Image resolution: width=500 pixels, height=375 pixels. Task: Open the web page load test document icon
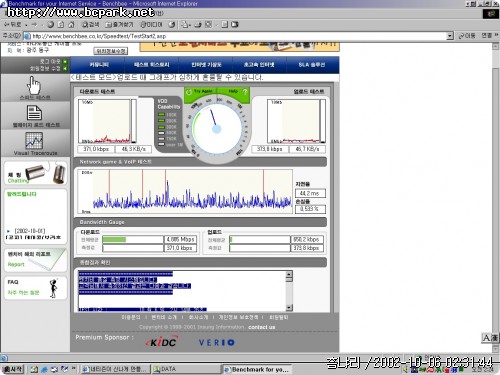34,113
